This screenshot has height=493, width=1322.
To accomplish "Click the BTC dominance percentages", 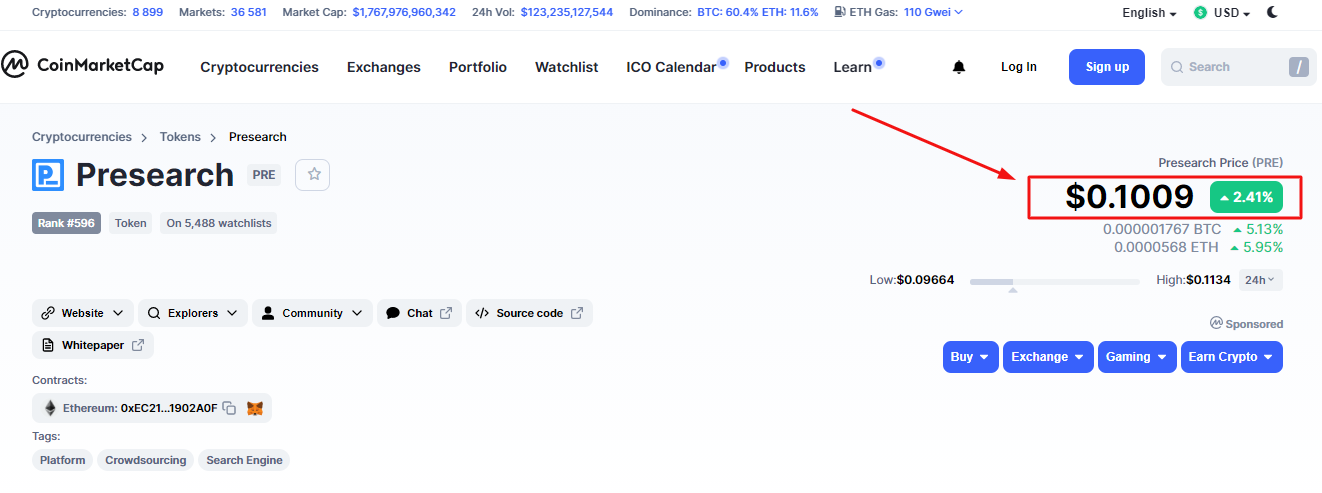I will [757, 12].
